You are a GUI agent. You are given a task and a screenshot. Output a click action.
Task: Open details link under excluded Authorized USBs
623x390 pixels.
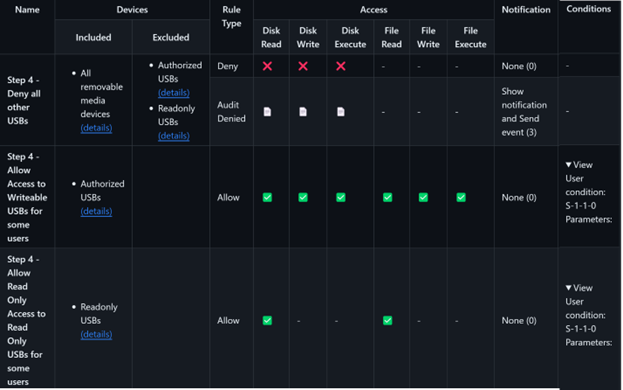(x=174, y=93)
